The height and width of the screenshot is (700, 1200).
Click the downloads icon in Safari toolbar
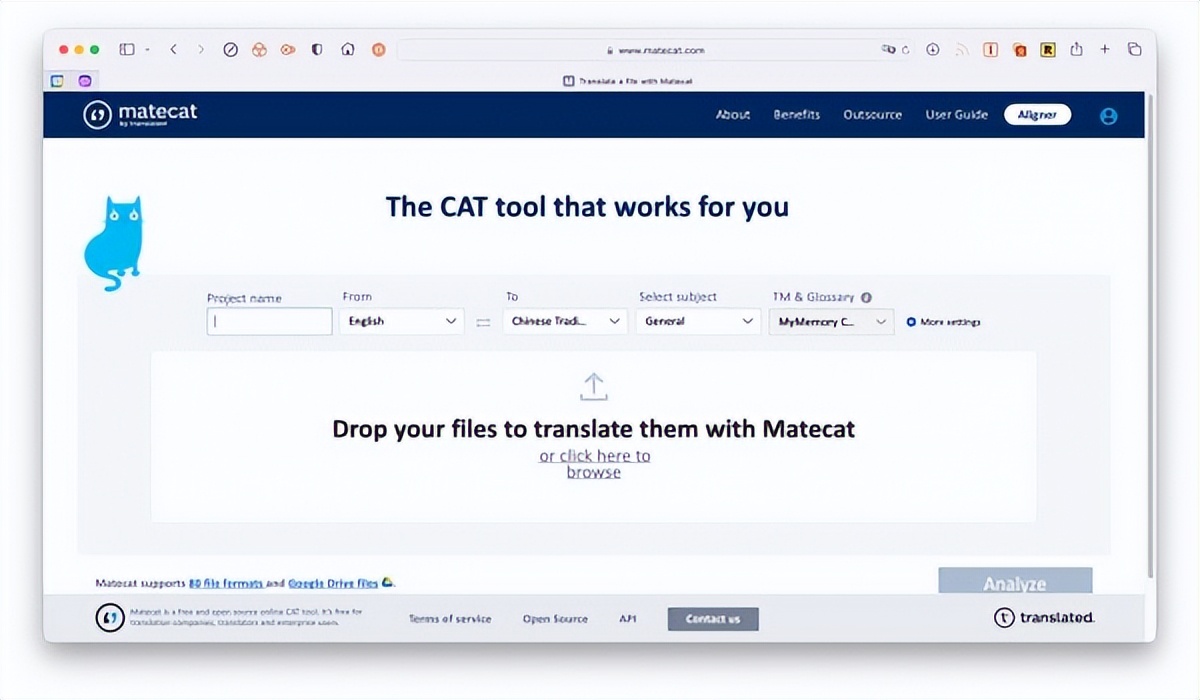point(933,49)
